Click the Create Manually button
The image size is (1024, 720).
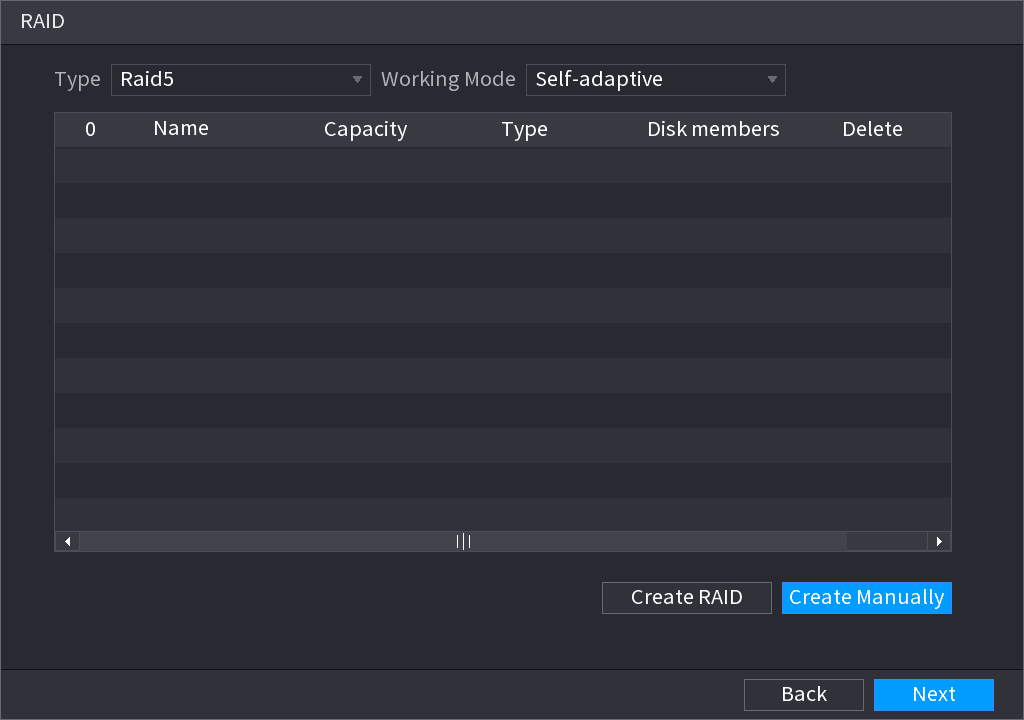click(867, 597)
